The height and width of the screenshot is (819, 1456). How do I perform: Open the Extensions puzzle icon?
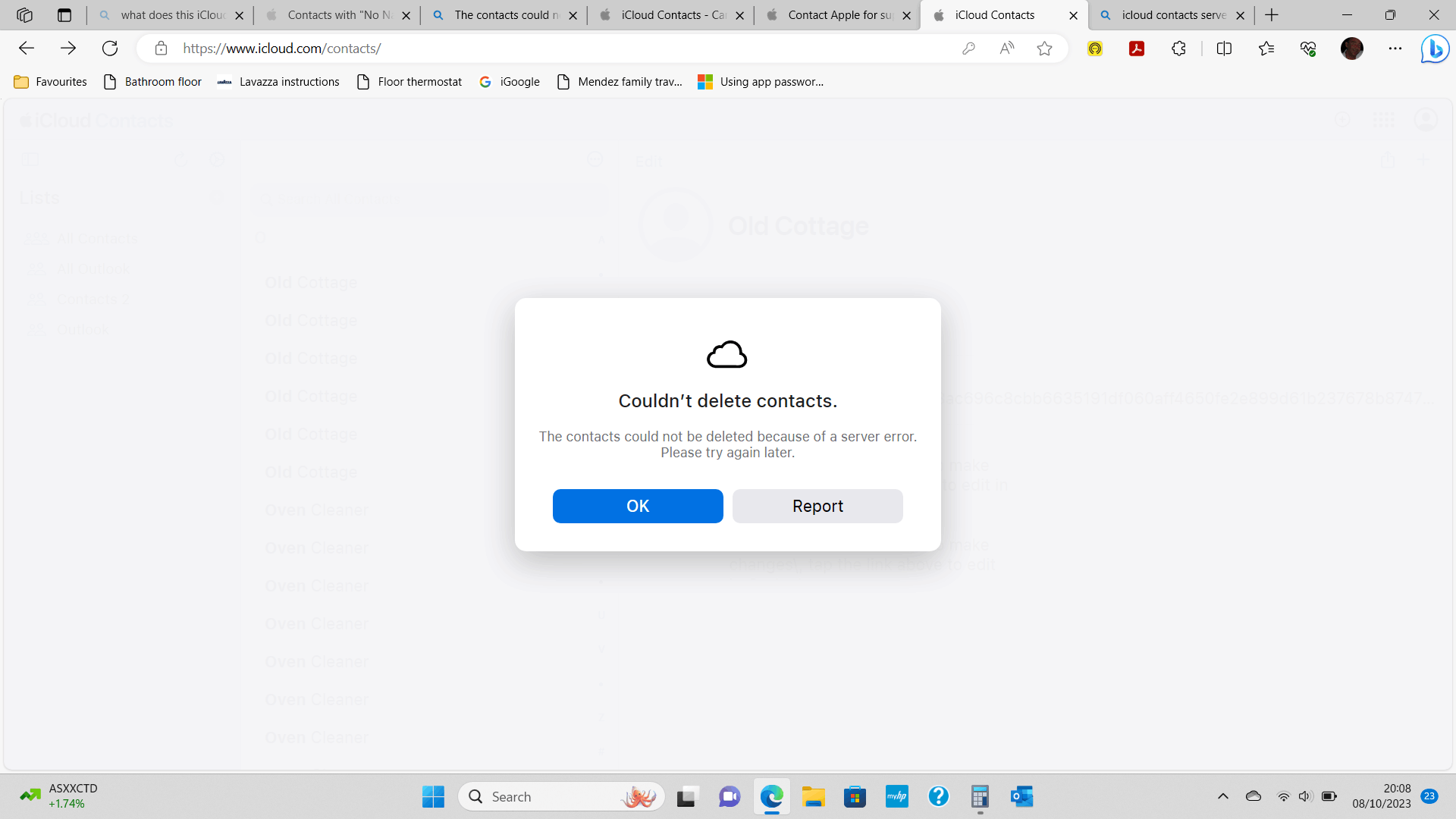point(1178,49)
